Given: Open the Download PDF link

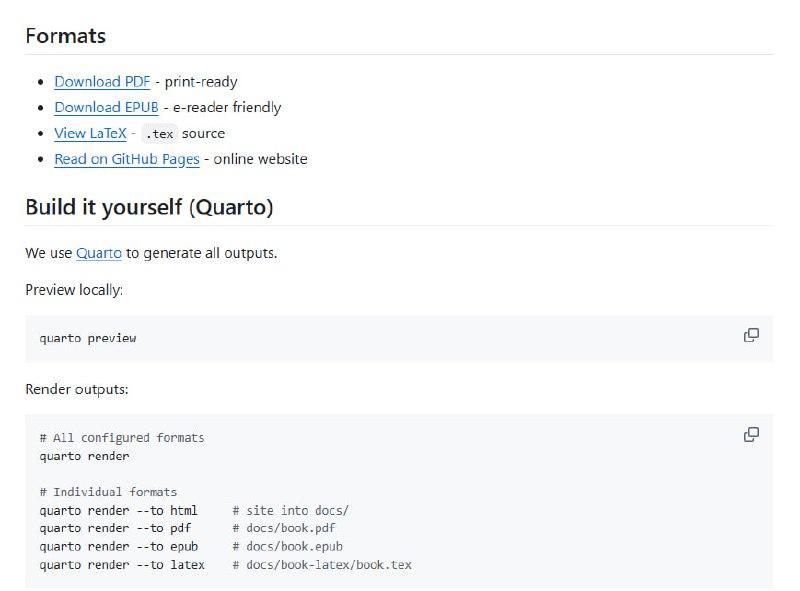Looking at the screenshot, I should click(102, 82).
